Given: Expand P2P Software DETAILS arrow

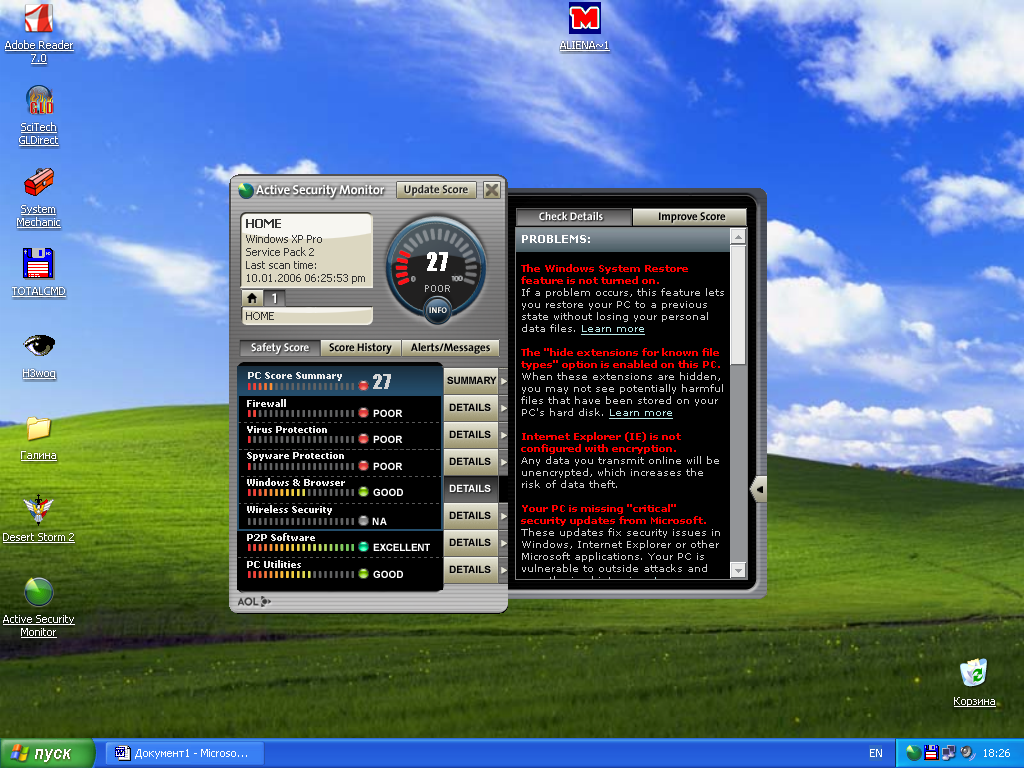Looking at the screenshot, I should pos(504,543).
